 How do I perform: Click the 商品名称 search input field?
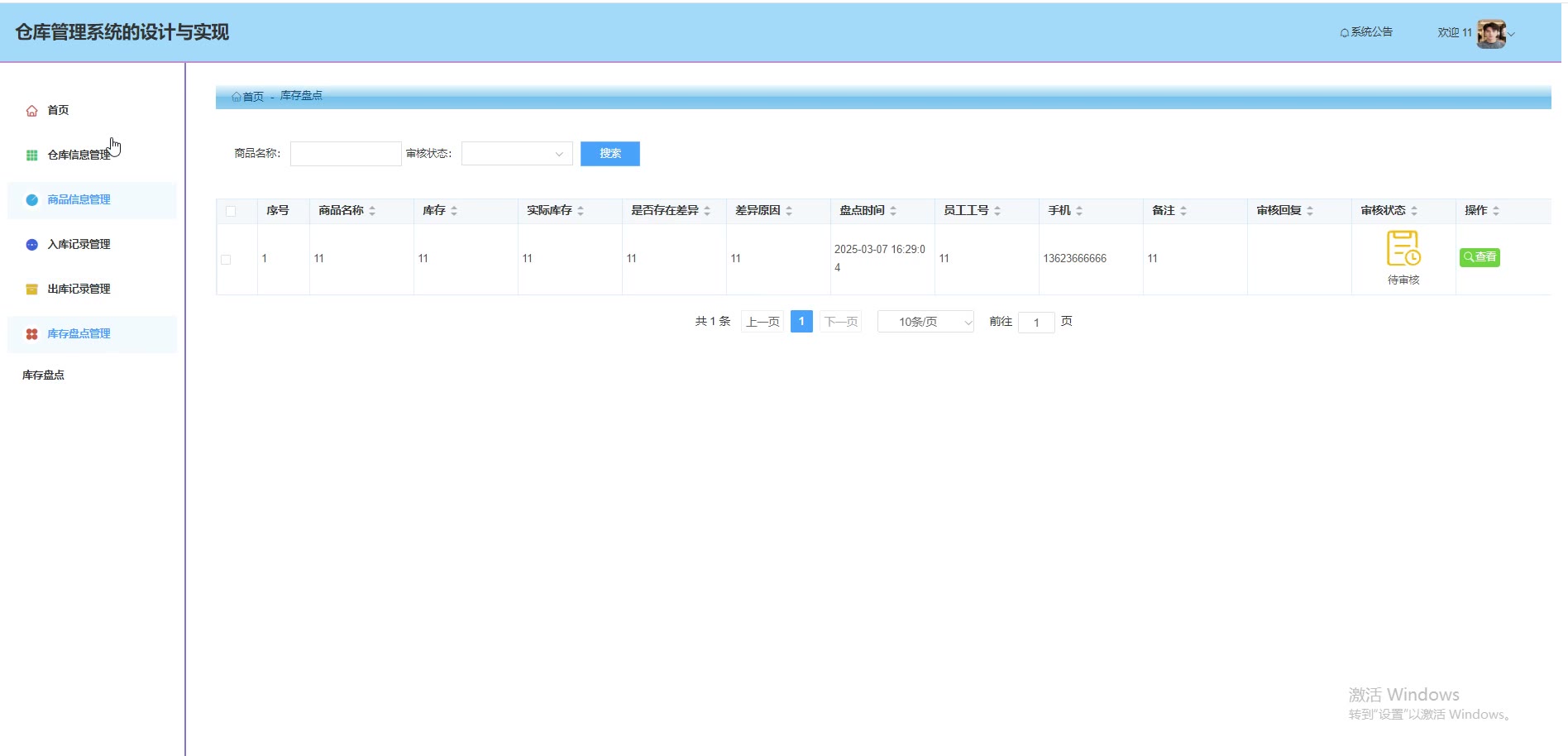(346, 154)
